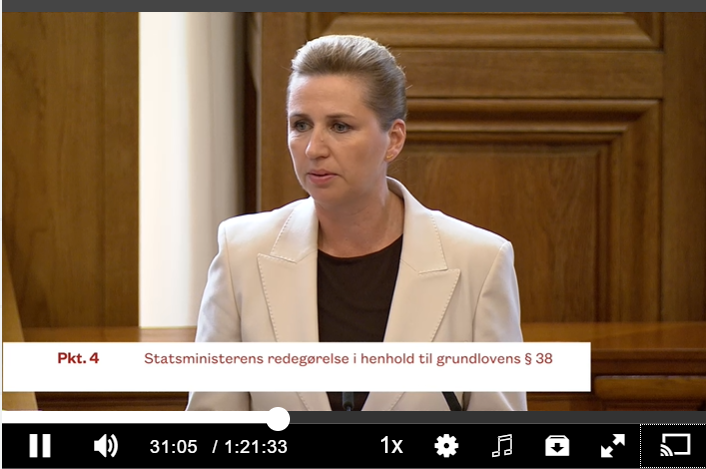Viewport: 706px width, 469px height.
Task: Cast the video to another screen
Action: (x=676, y=444)
